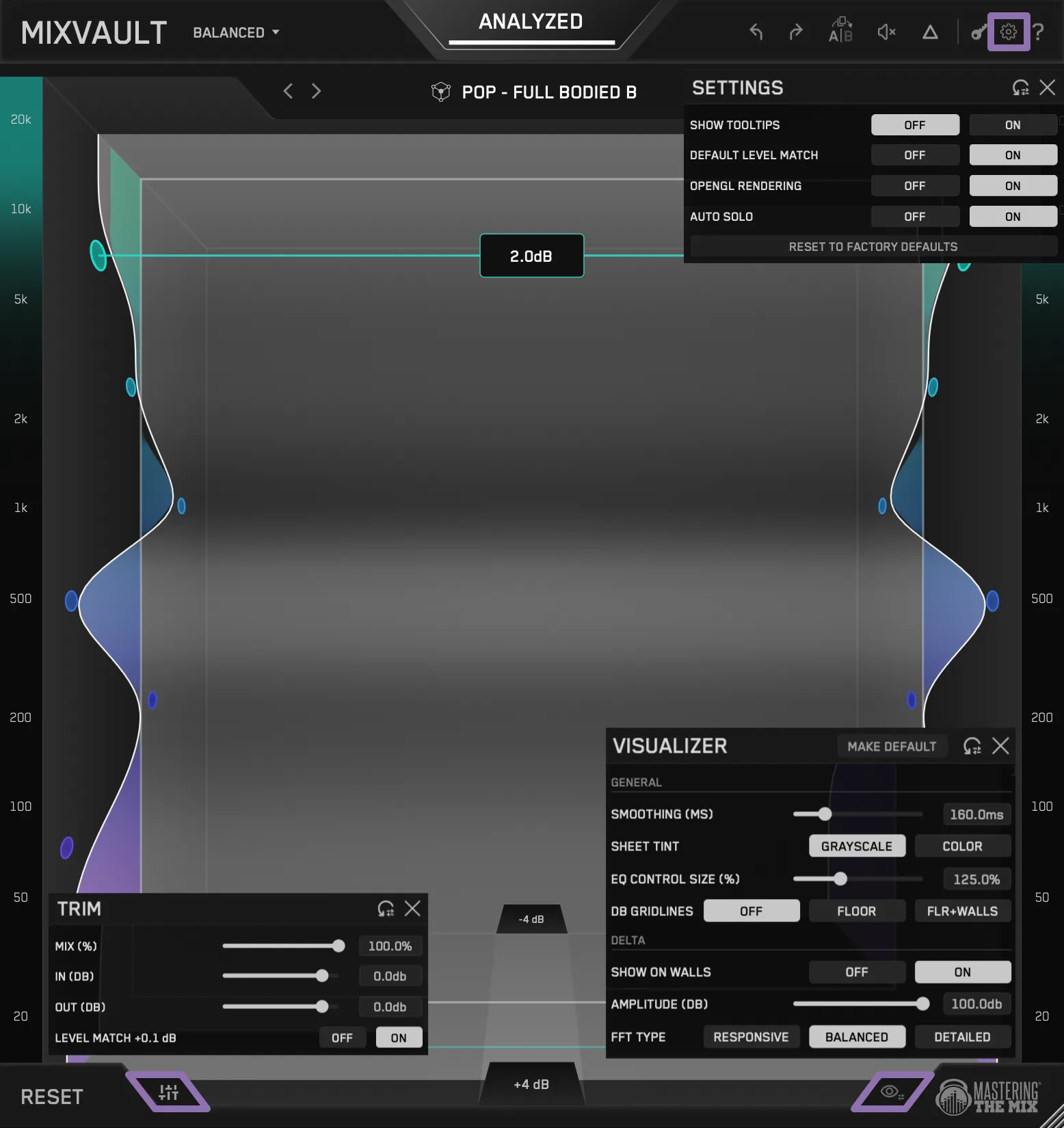Close the Visualizer panel
This screenshot has height=1128, width=1064.
[1000, 746]
